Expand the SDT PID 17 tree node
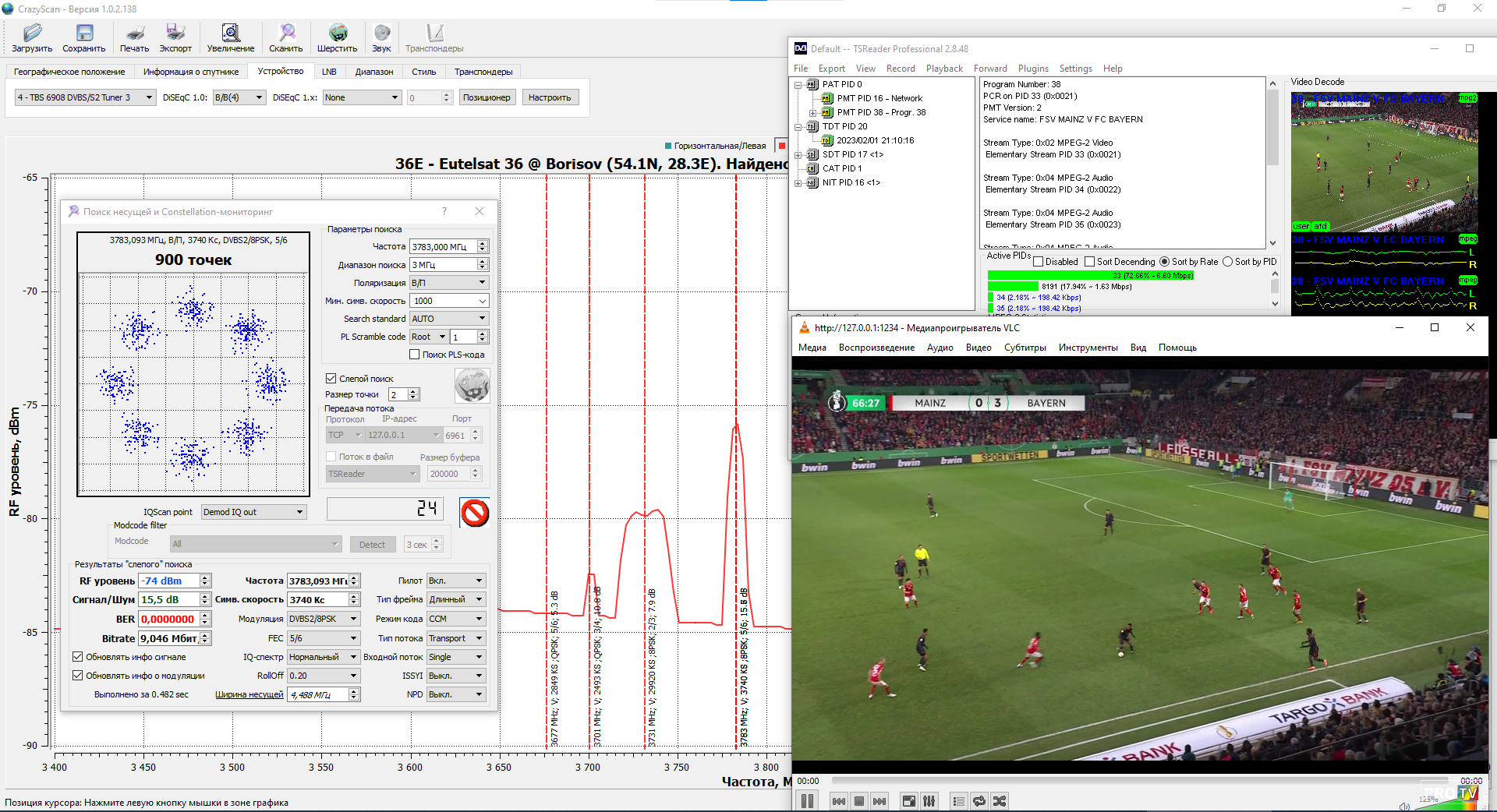The image size is (1497, 812). pos(798,154)
